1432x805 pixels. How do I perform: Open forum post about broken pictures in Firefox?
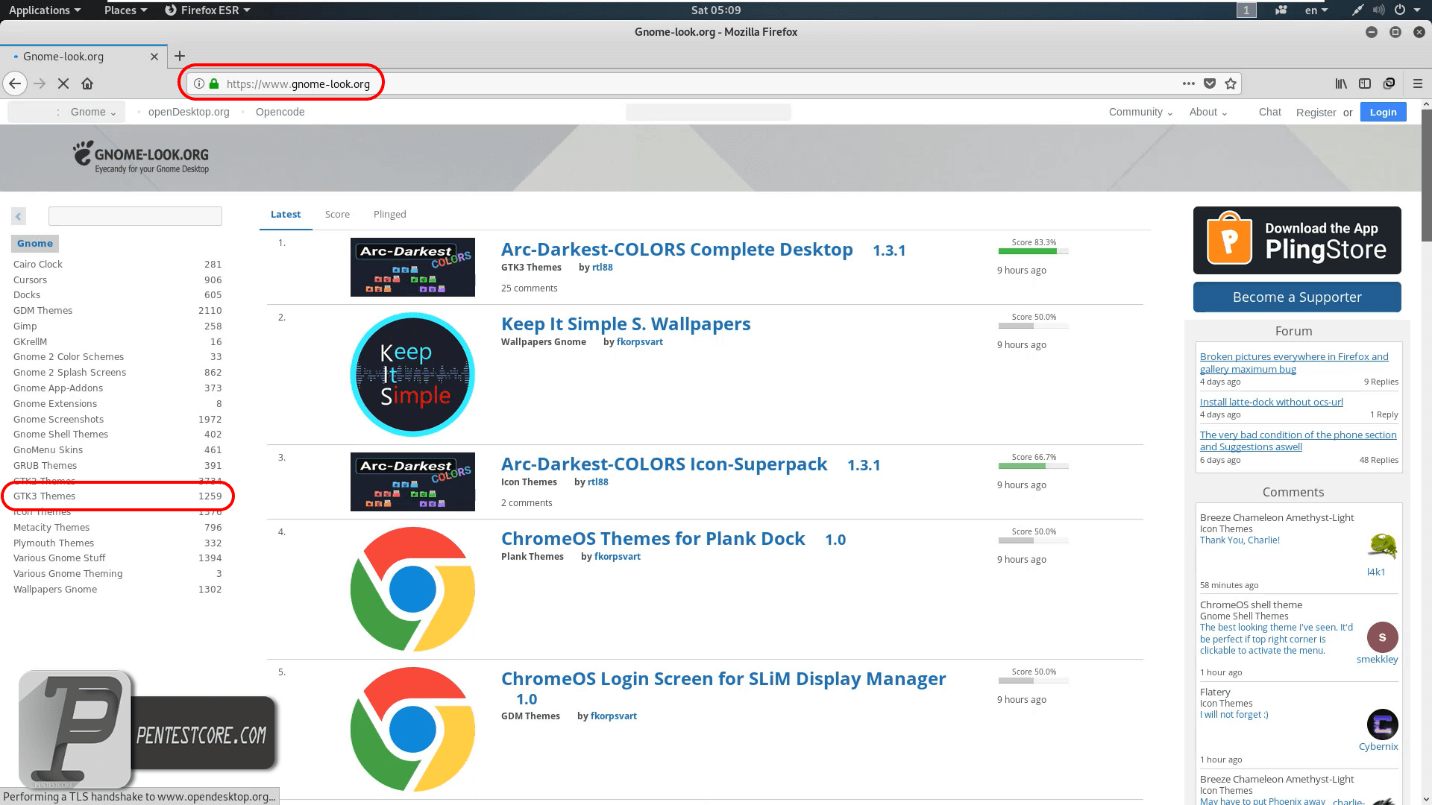pos(1294,363)
